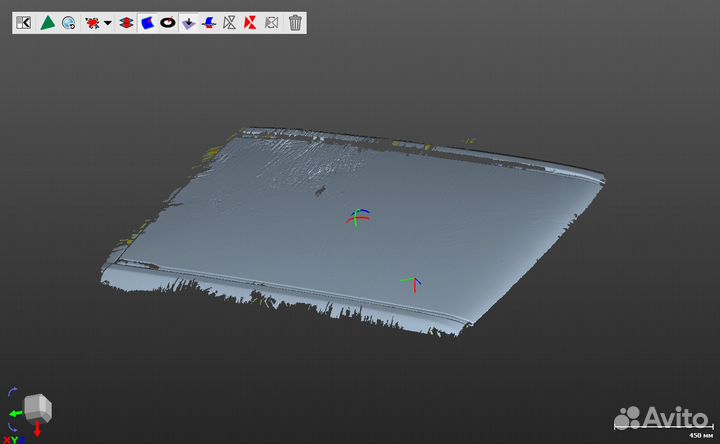
Task: Click the gray view orientation cube
Action: (38, 408)
